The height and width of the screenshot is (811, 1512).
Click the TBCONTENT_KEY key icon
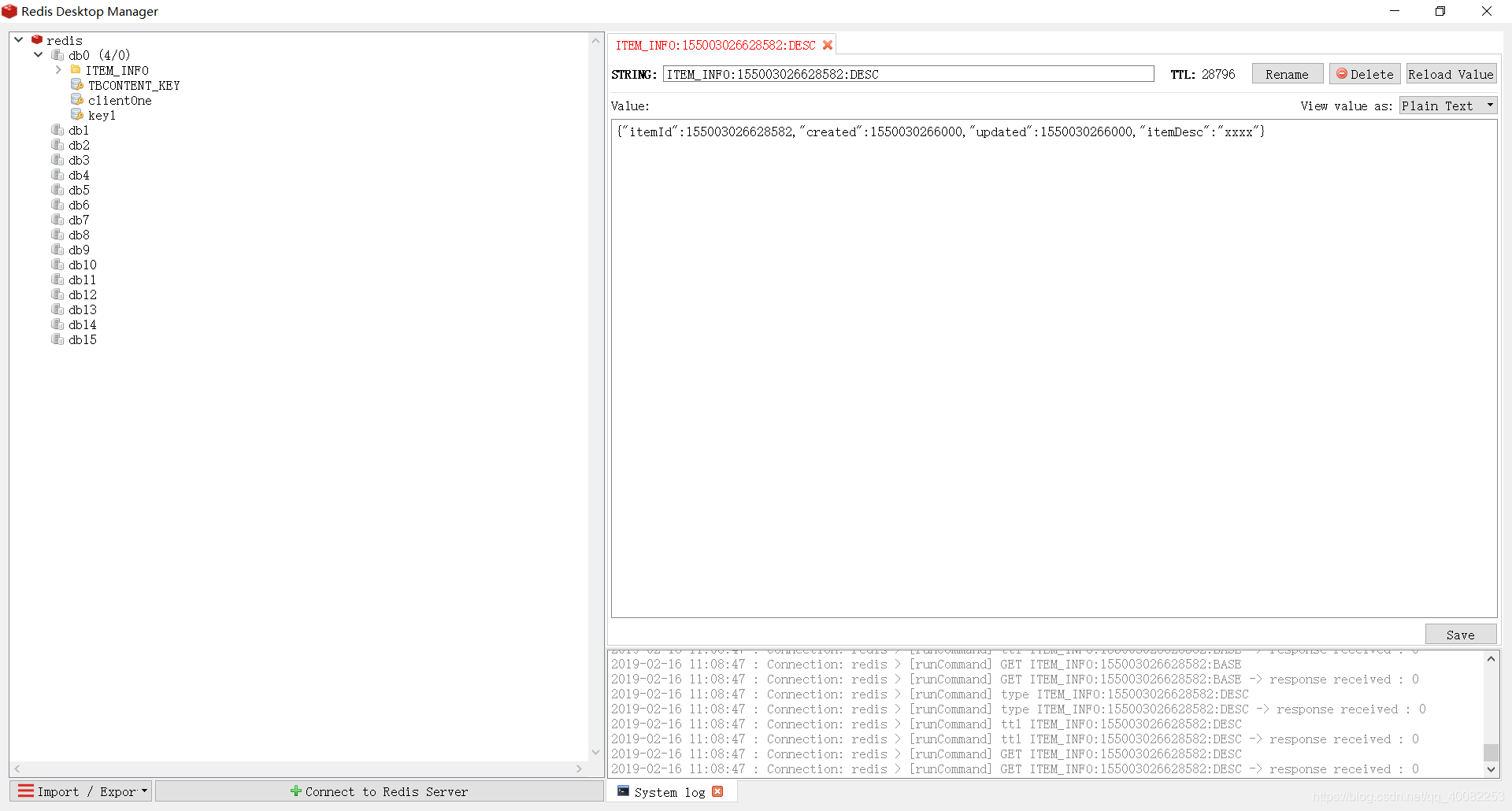[77, 84]
